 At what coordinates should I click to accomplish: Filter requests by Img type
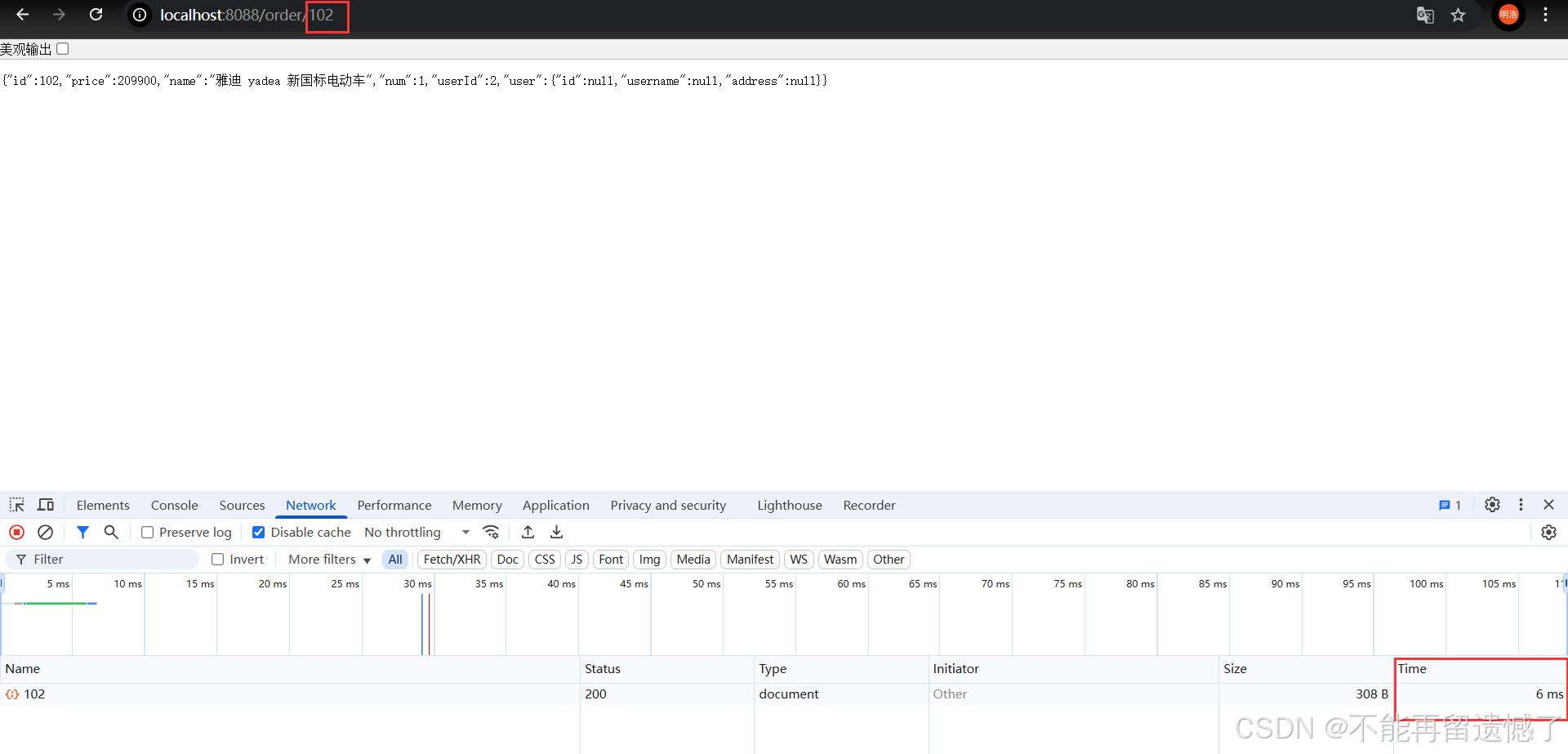pos(649,560)
